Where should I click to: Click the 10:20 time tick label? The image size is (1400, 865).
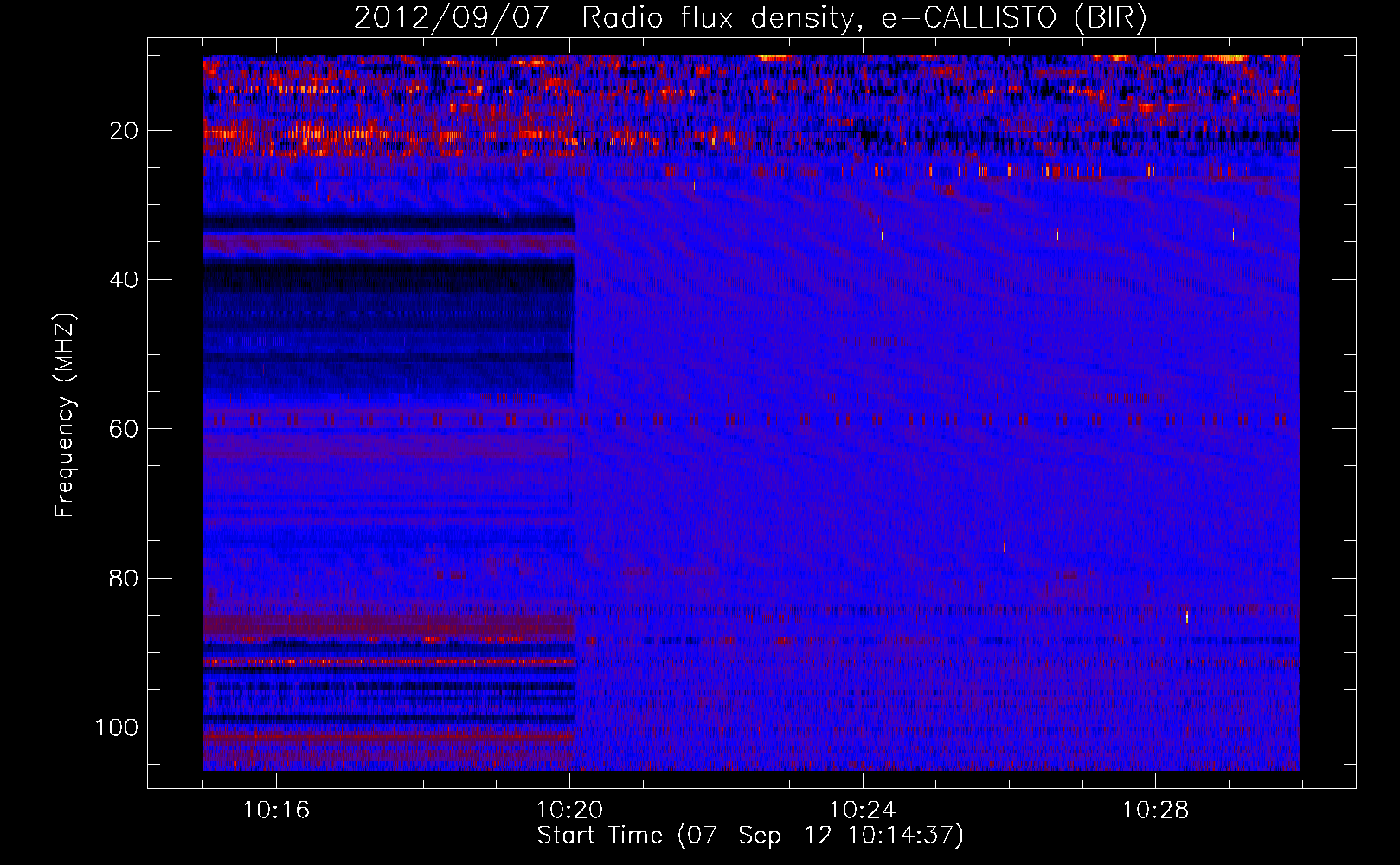569,811
